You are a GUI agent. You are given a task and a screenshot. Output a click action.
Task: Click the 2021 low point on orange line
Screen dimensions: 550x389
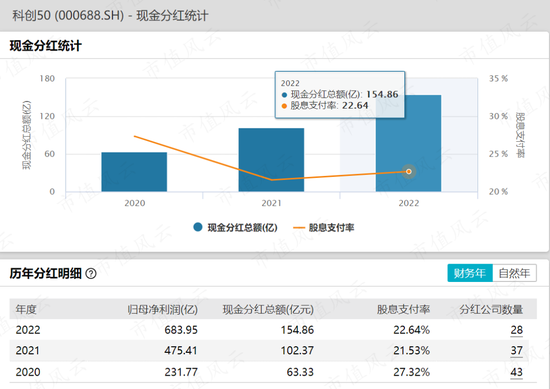(271, 180)
